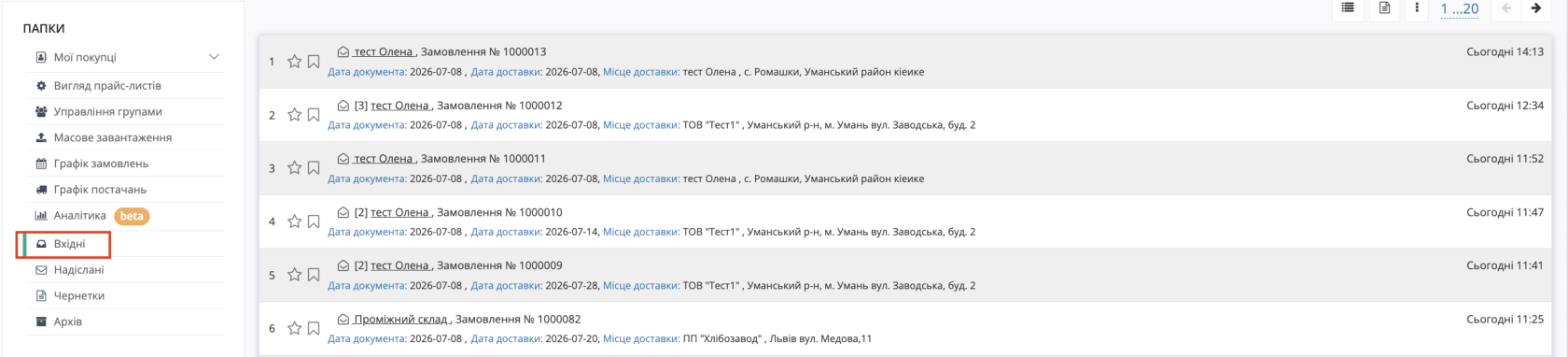Viewport: 1568px width, 357px height.
Task: Click envelope icon of order № 1000013
Action: (343, 52)
